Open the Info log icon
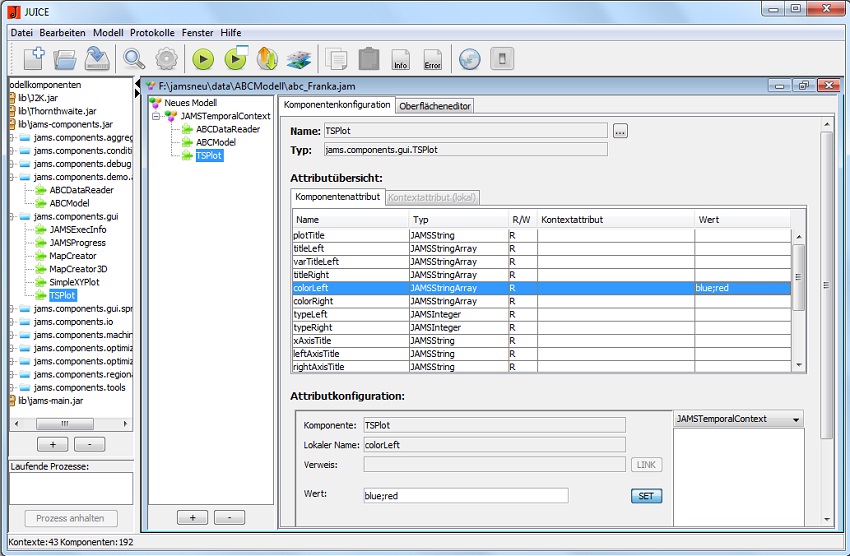The height and width of the screenshot is (556, 850). click(400, 60)
